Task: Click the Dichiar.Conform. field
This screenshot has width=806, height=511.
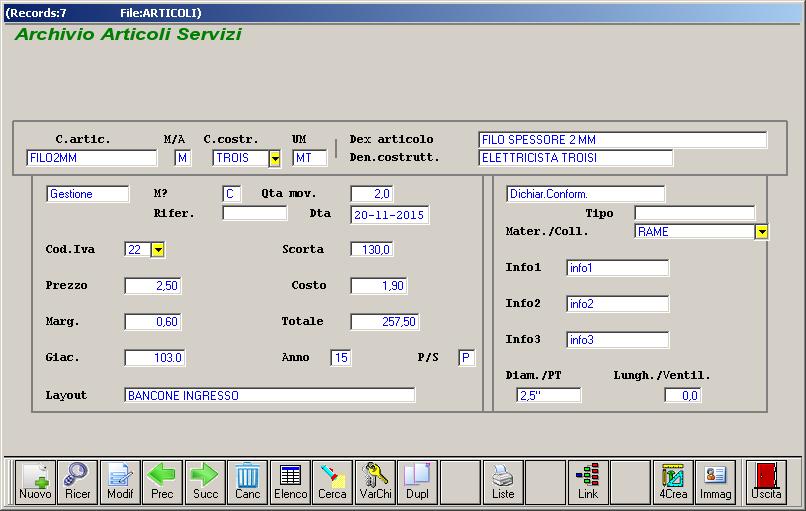Action: pyautogui.click(x=585, y=194)
